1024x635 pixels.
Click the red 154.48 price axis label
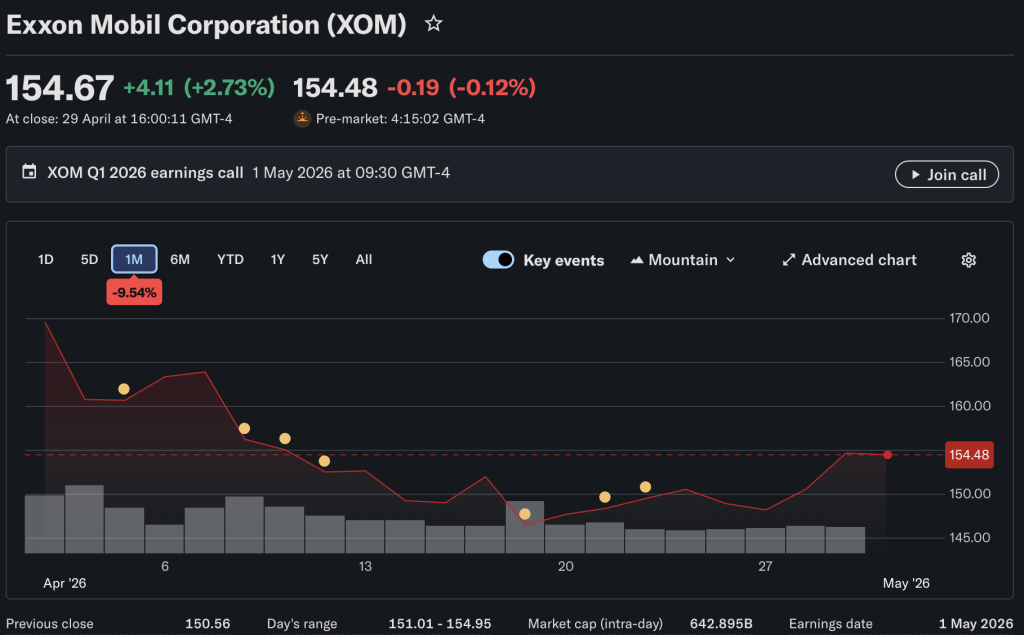tap(969, 455)
